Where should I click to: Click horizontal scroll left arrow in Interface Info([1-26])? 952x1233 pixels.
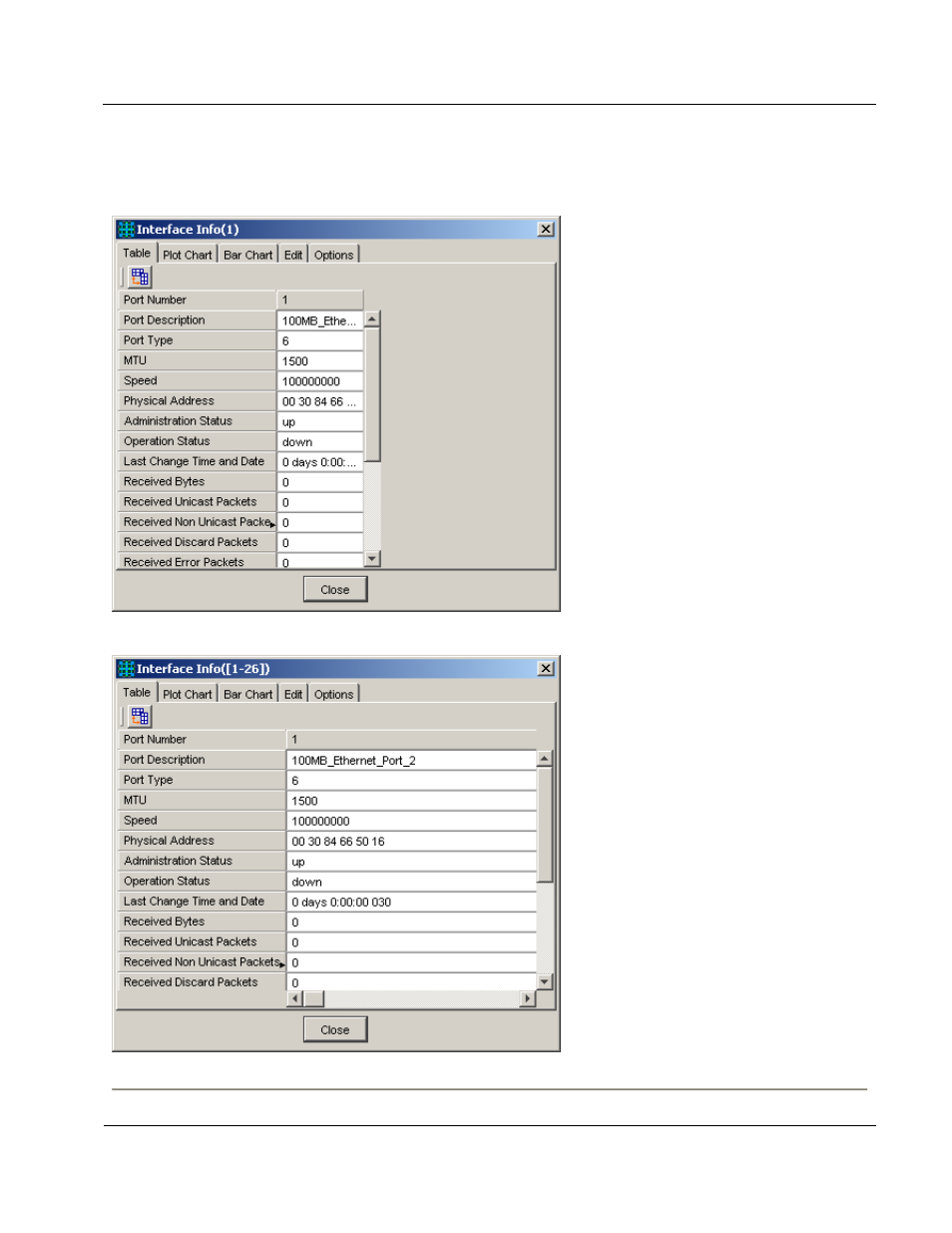click(x=295, y=998)
